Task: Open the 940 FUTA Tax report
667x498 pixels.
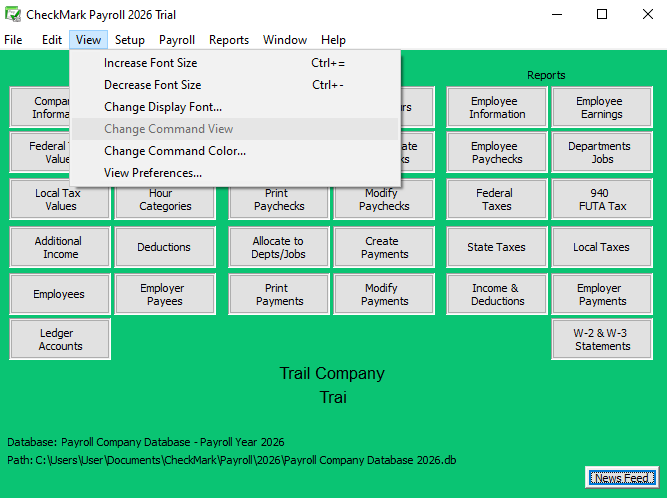Action: (x=602, y=199)
